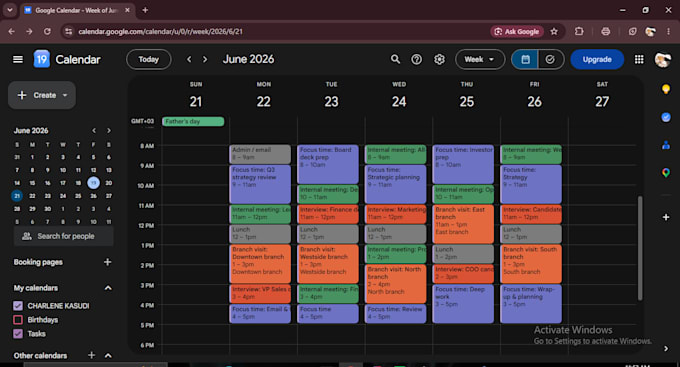Open Google Keep in side panel
This screenshot has width=680, height=367.
[666, 89]
